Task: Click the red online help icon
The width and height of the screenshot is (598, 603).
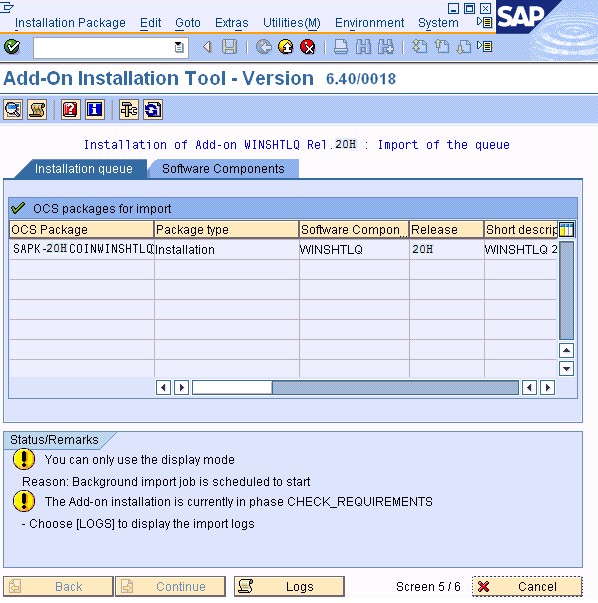Action: (70, 110)
